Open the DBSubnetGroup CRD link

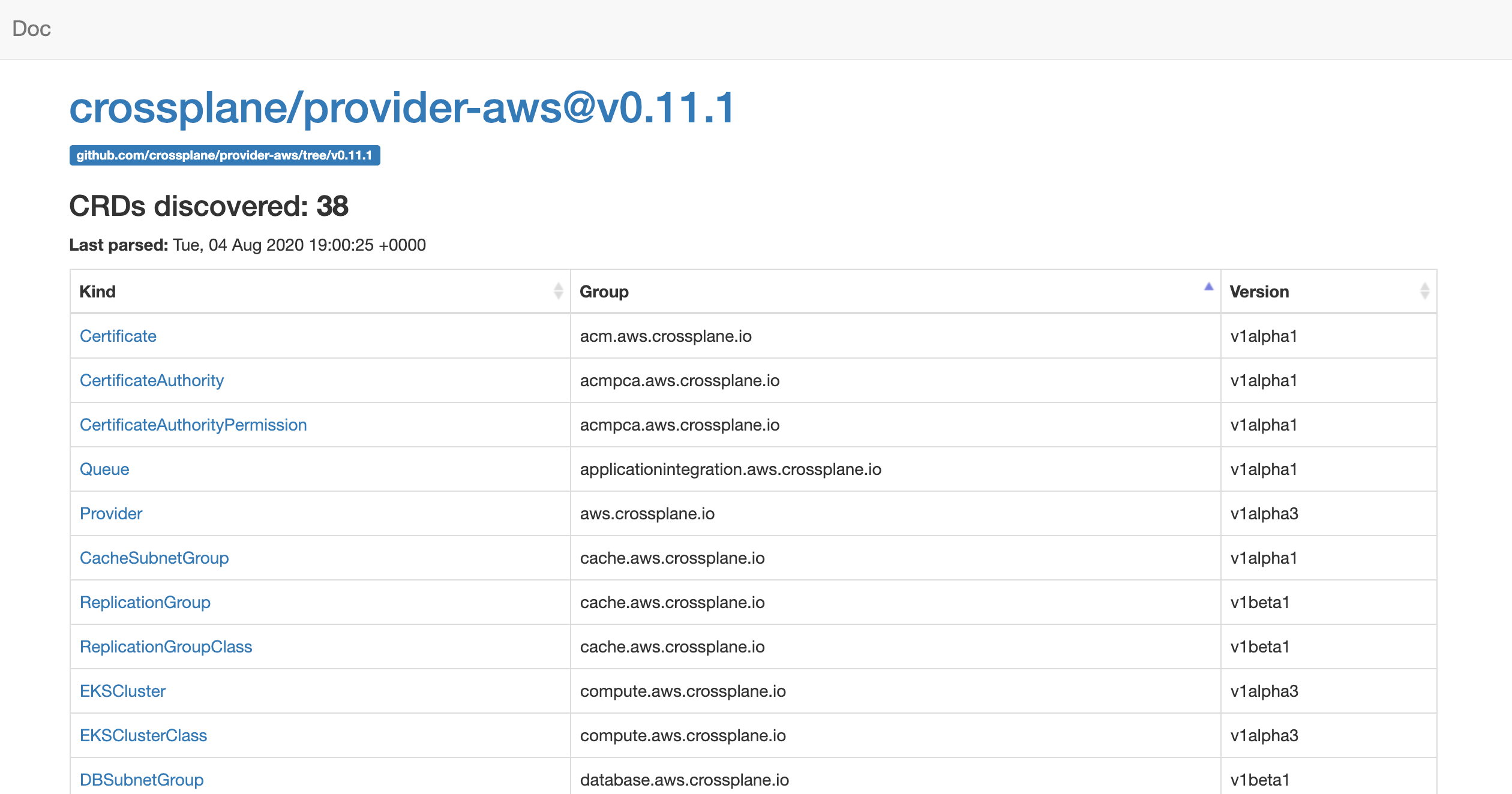(x=142, y=780)
